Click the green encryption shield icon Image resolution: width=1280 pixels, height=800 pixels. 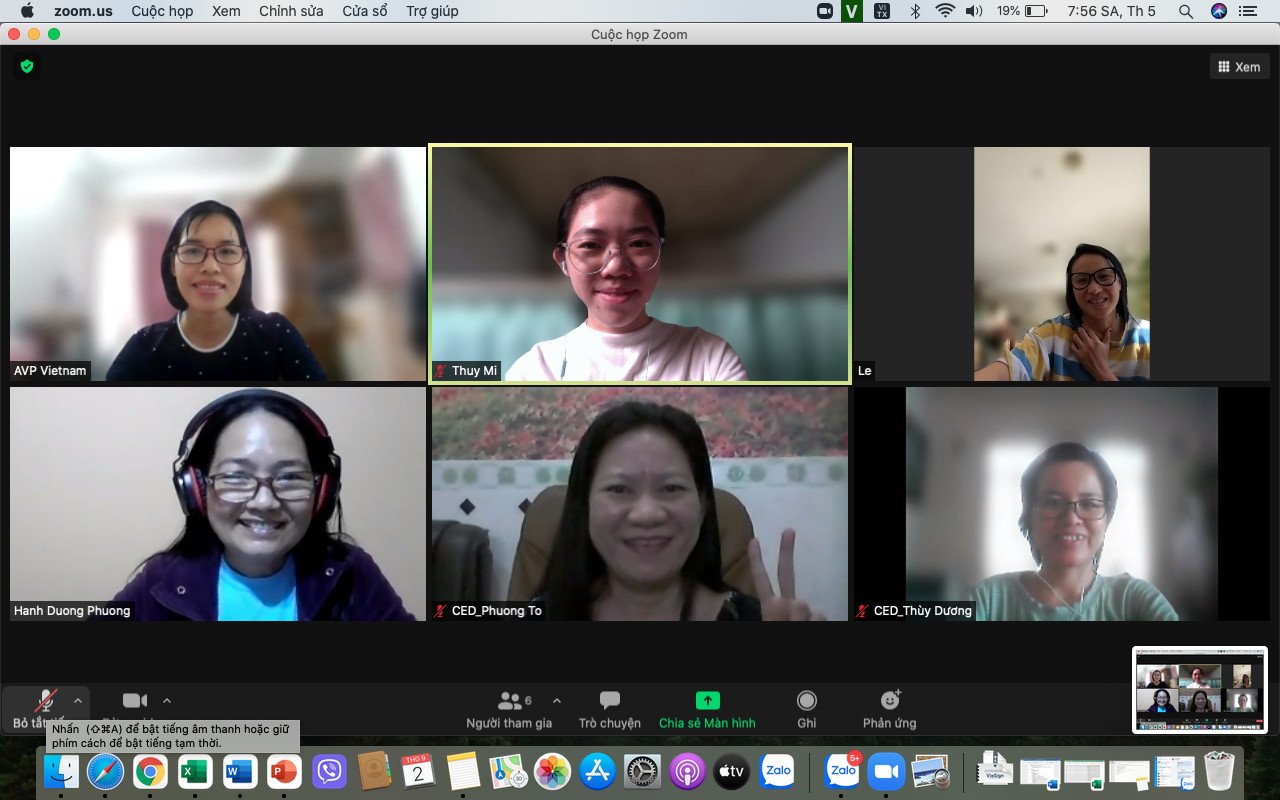pyautogui.click(x=27, y=66)
